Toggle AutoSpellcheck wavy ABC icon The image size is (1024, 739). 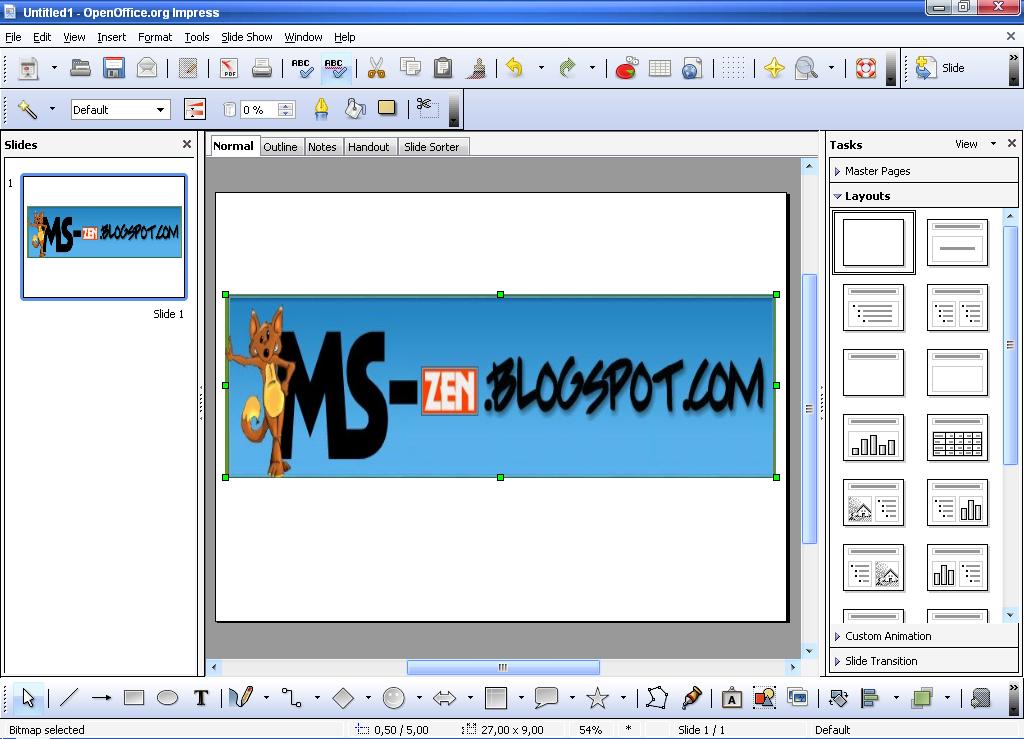tap(336, 68)
